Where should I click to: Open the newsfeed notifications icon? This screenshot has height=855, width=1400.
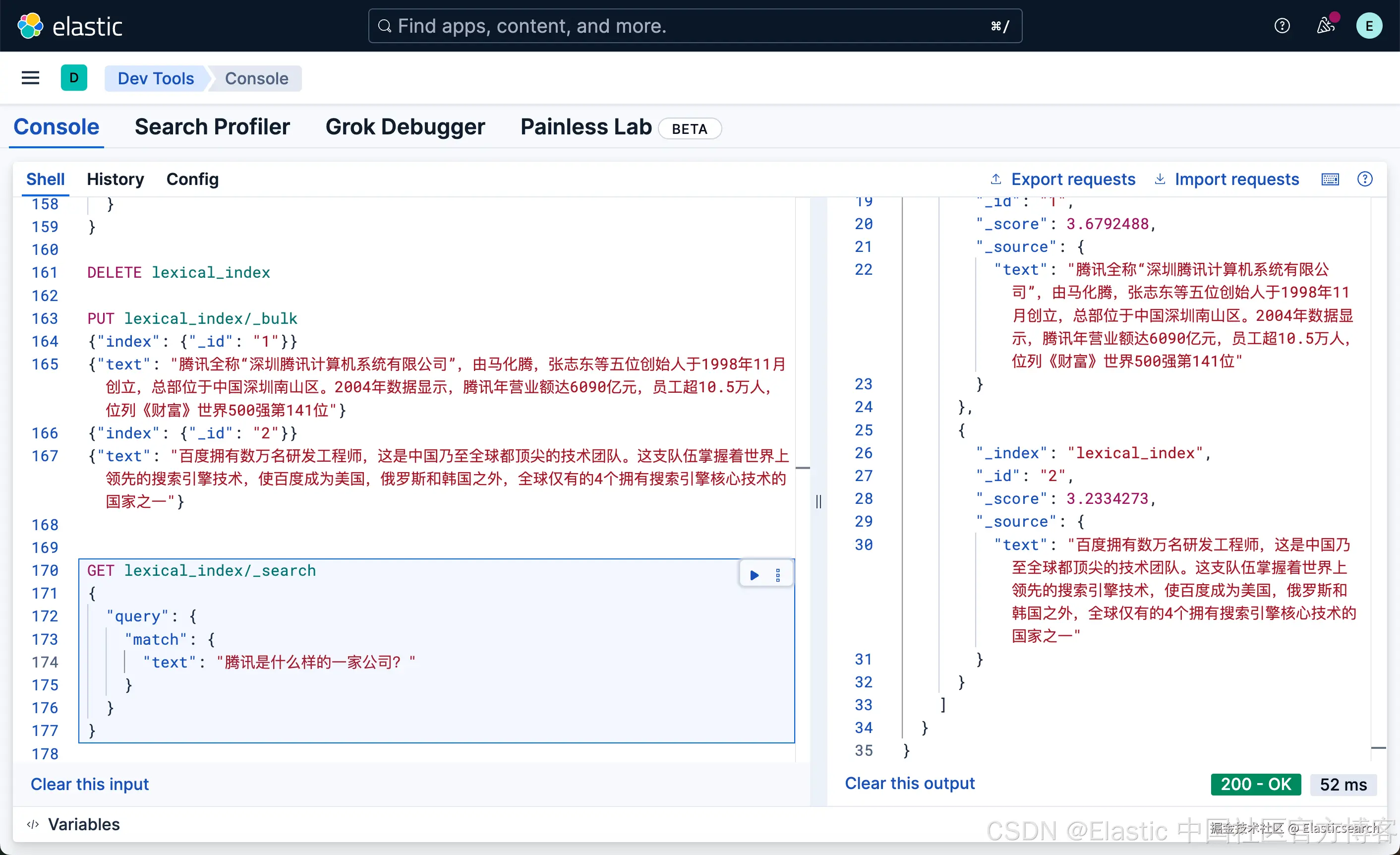tap(1325, 26)
